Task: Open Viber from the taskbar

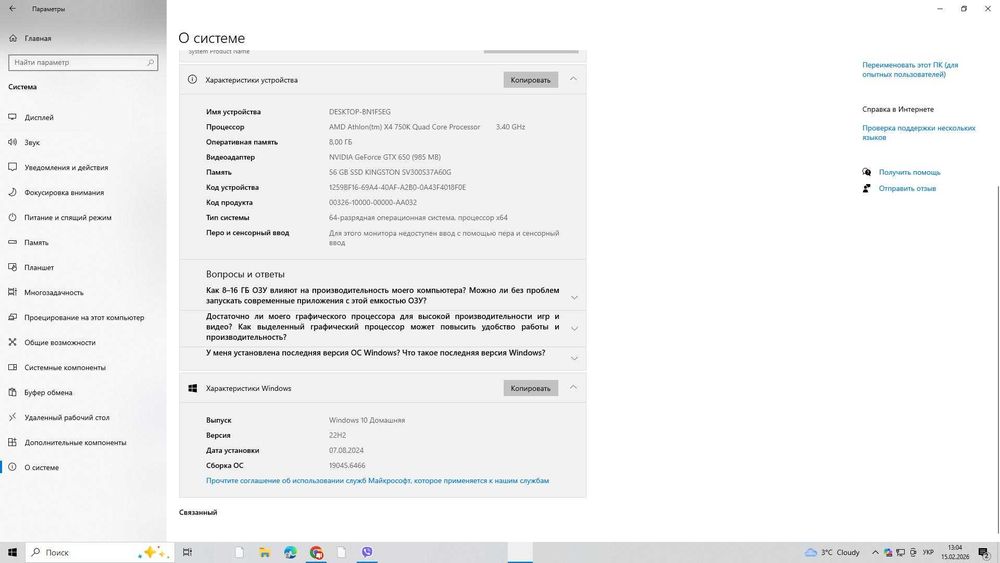Action: (367, 552)
